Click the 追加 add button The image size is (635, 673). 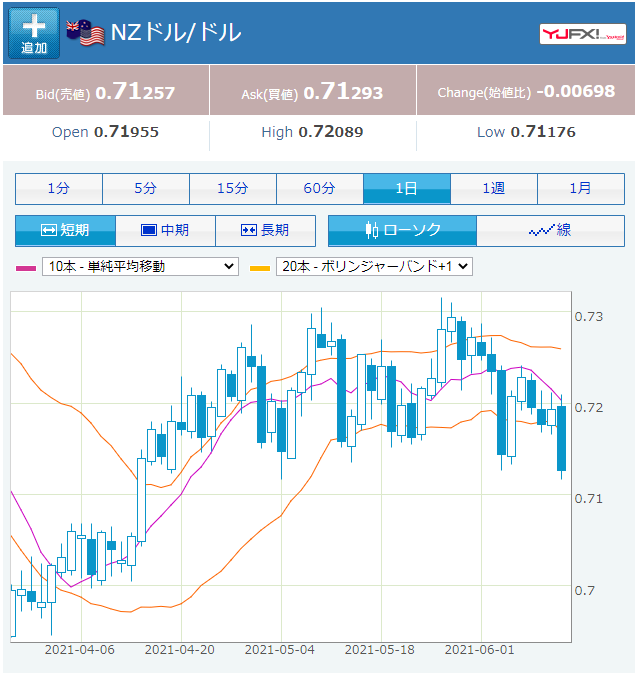[x=34, y=33]
